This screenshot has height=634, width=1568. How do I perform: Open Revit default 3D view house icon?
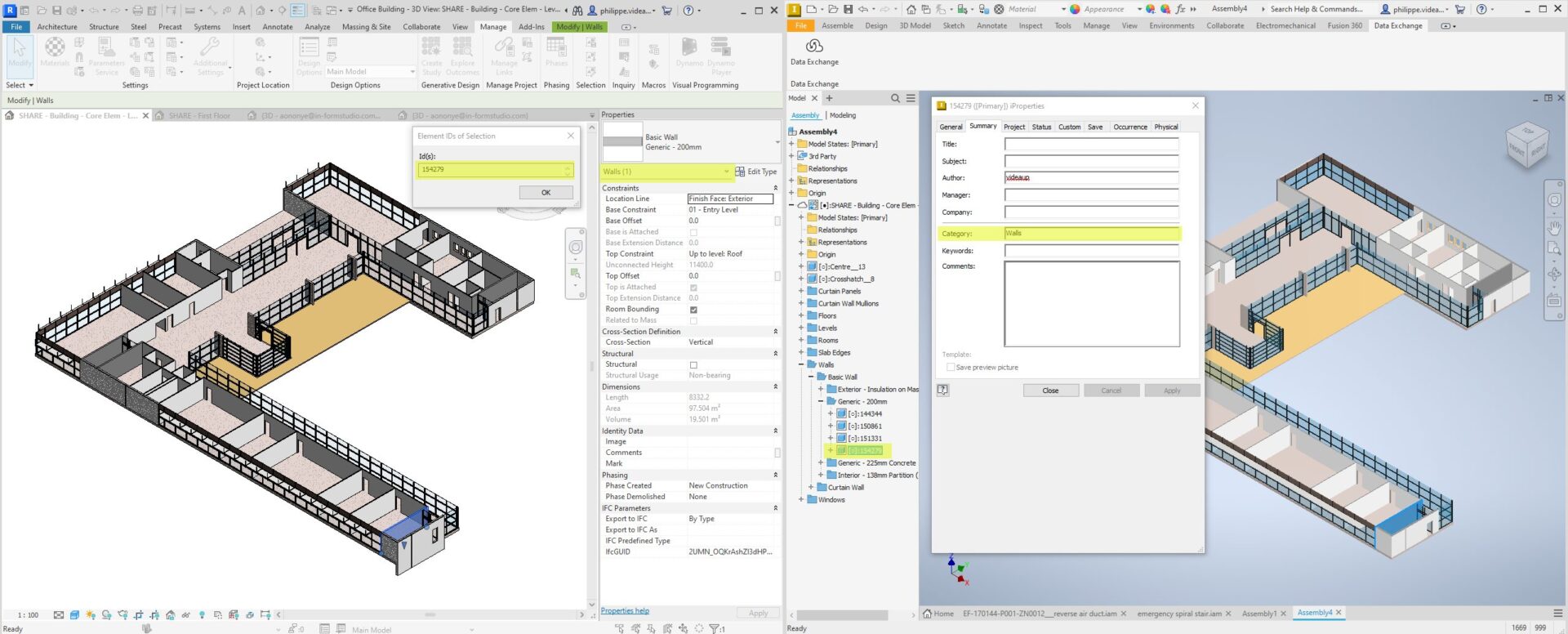[261, 11]
